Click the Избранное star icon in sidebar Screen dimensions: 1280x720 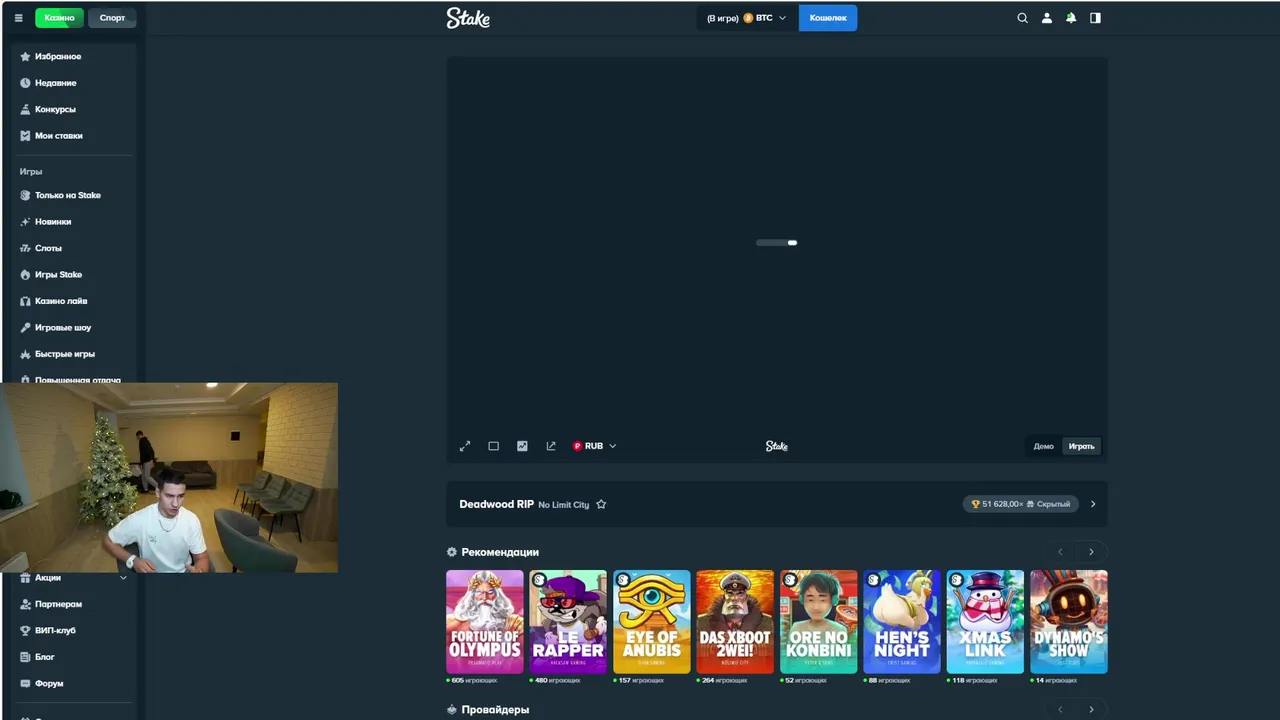[x=26, y=56]
